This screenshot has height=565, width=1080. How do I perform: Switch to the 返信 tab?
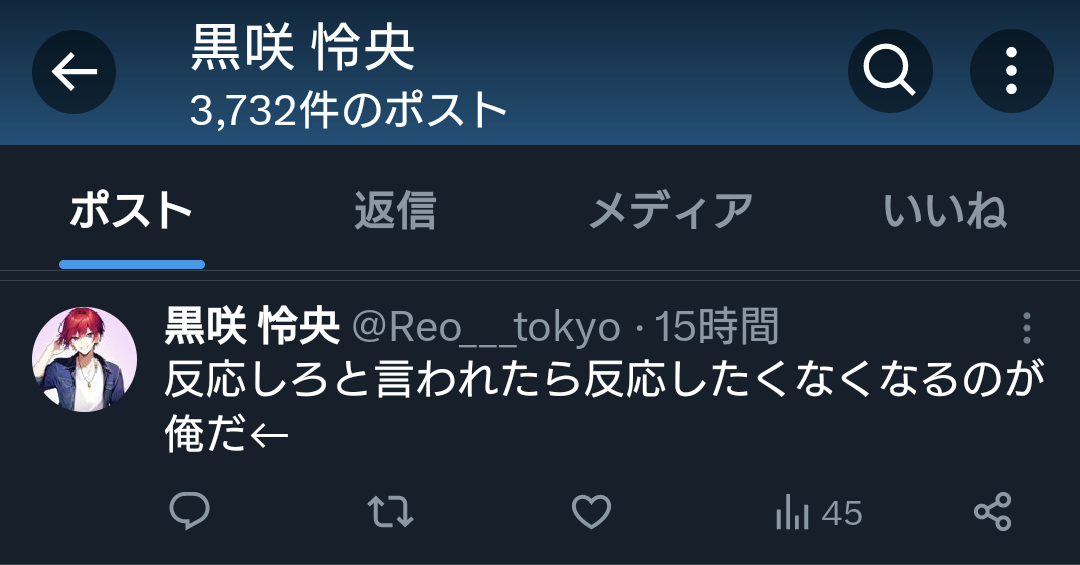[395, 211]
